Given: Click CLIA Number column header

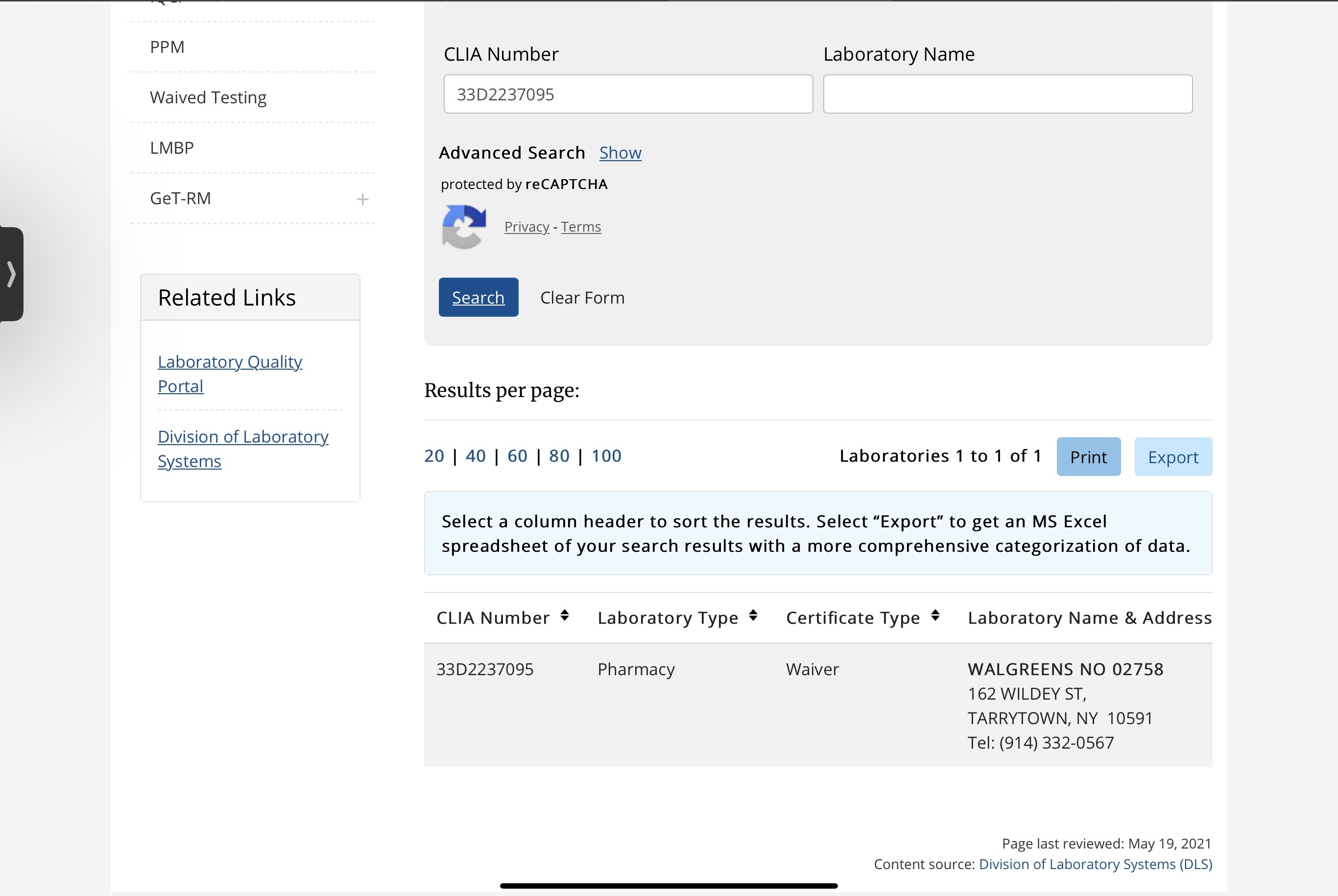Looking at the screenshot, I should tap(493, 618).
